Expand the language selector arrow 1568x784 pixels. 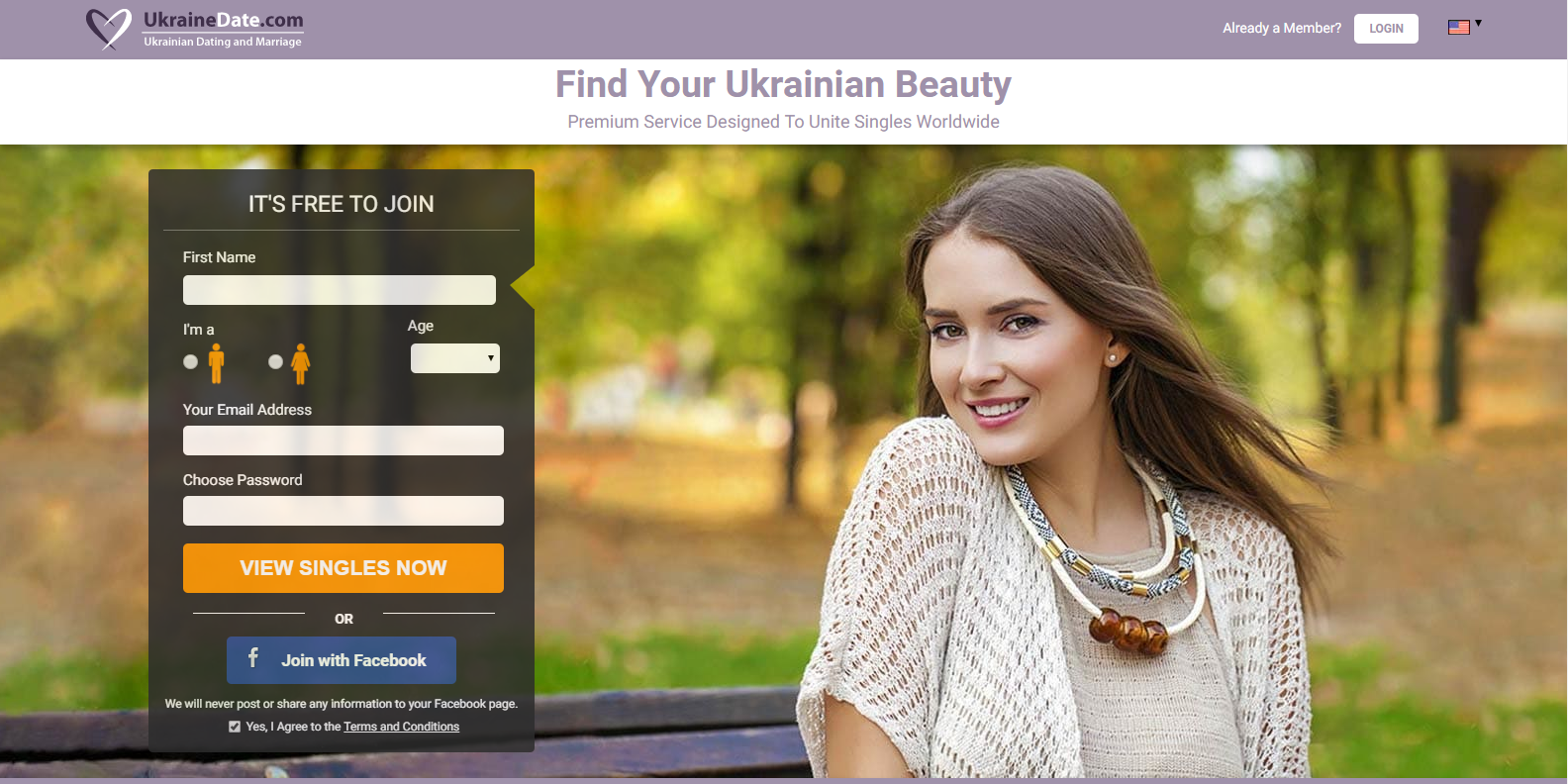pos(1478,23)
